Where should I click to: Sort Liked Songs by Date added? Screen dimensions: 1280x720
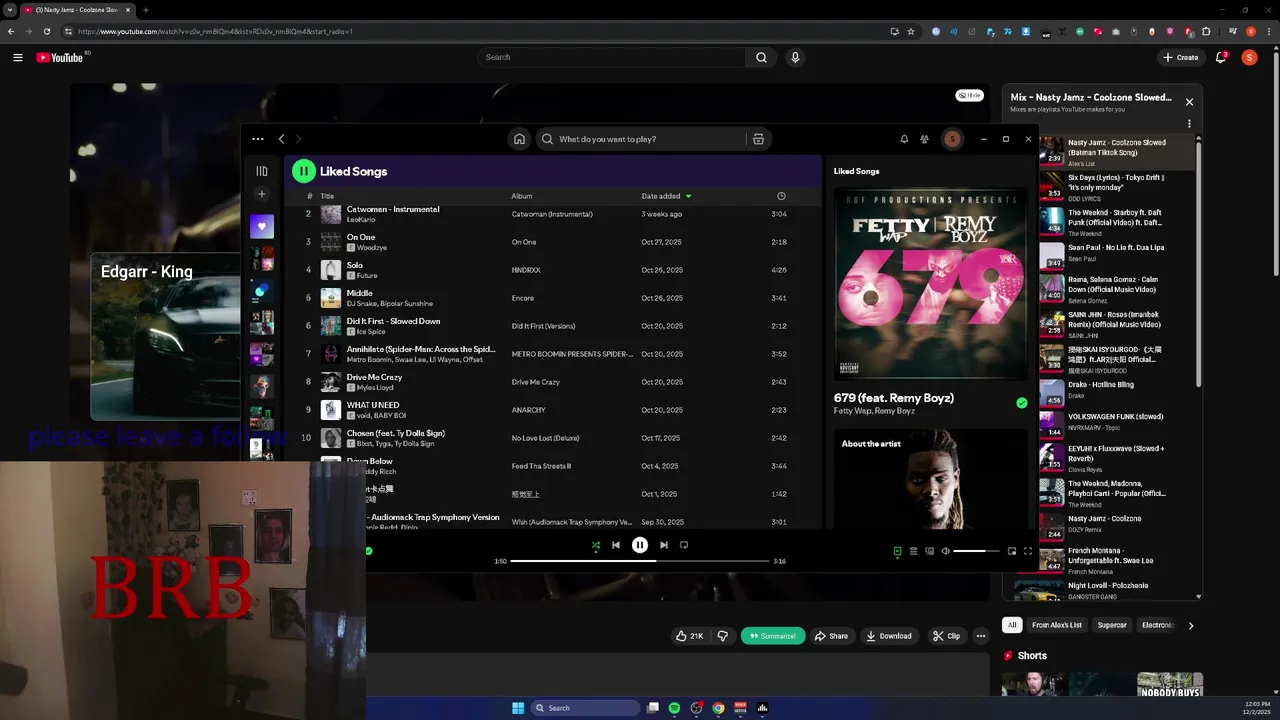pos(666,196)
